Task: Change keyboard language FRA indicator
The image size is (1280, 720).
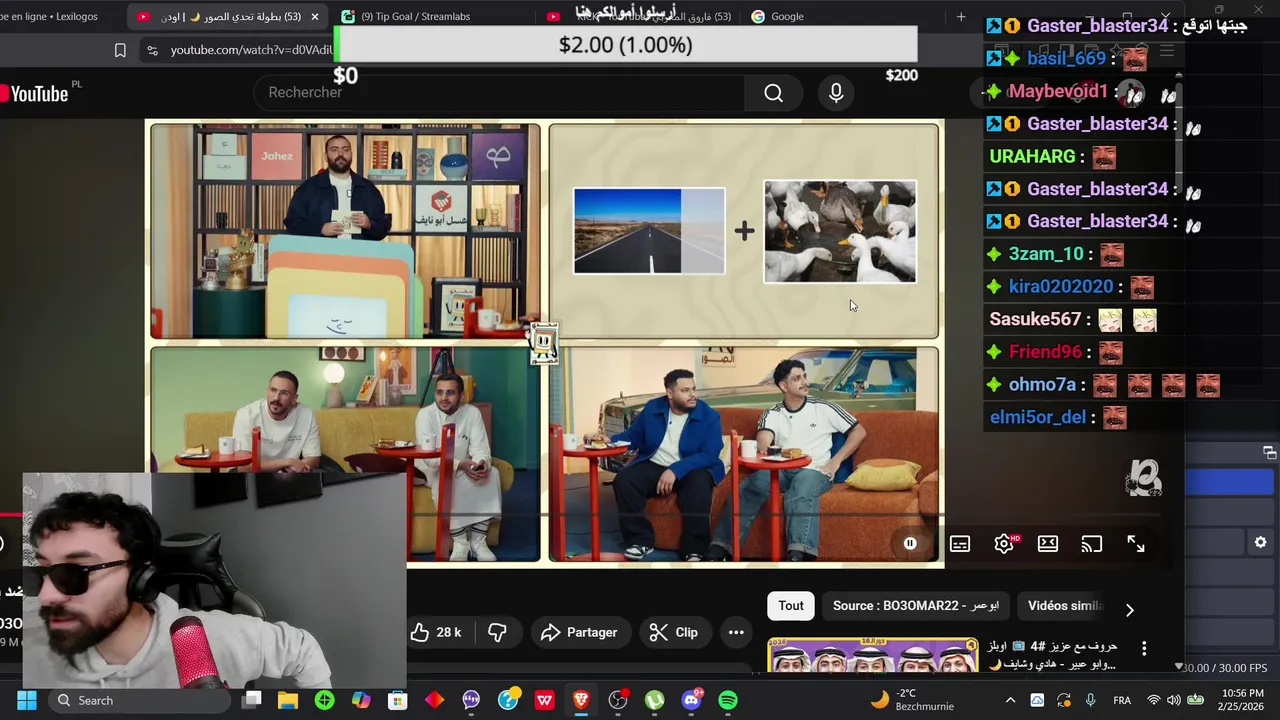Action: (1122, 700)
